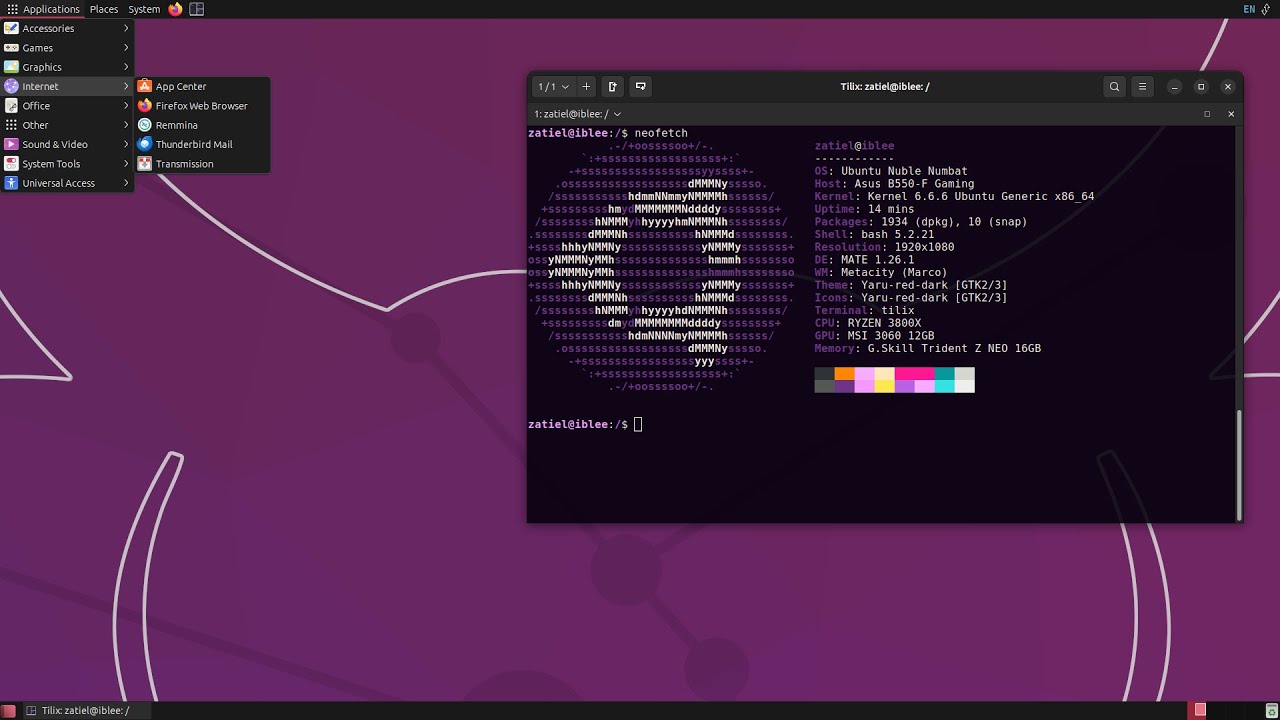Click the EN keyboard layout indicator

click(1249, 9)
